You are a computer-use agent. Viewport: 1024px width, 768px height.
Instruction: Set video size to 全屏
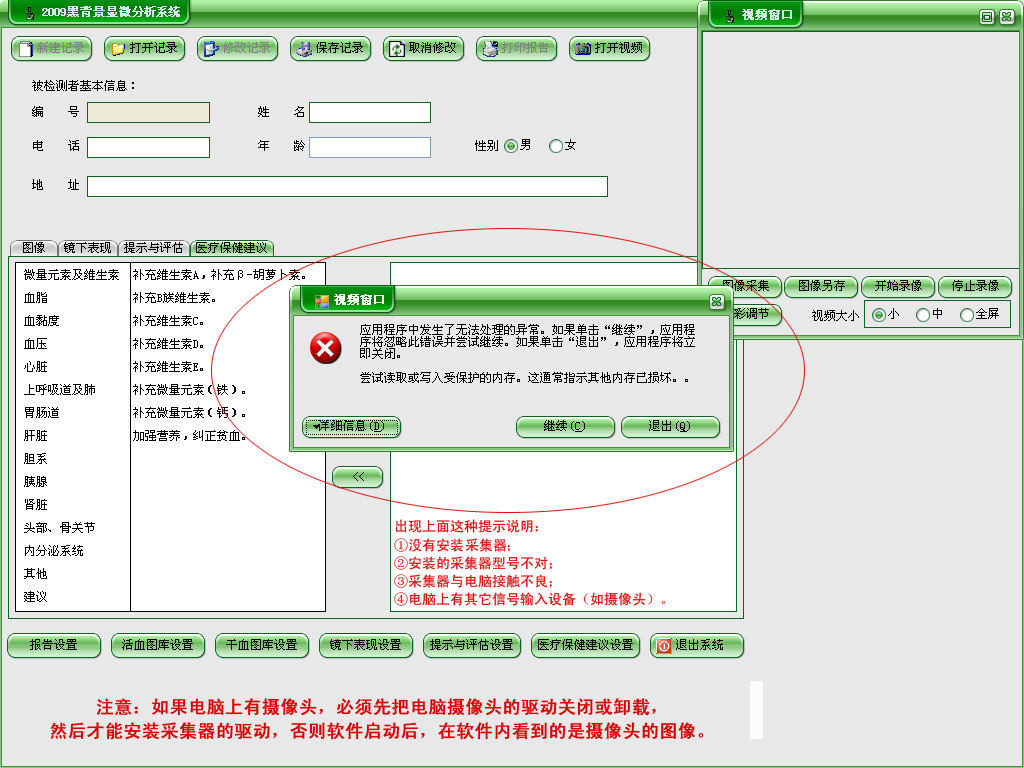(967, 315)
